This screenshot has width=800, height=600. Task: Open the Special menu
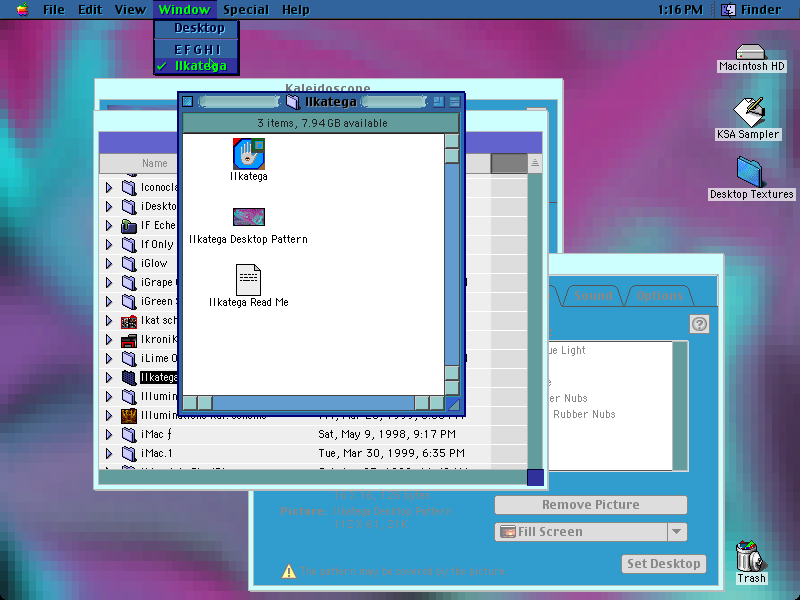pyautogui.click(x=246, y=10)
